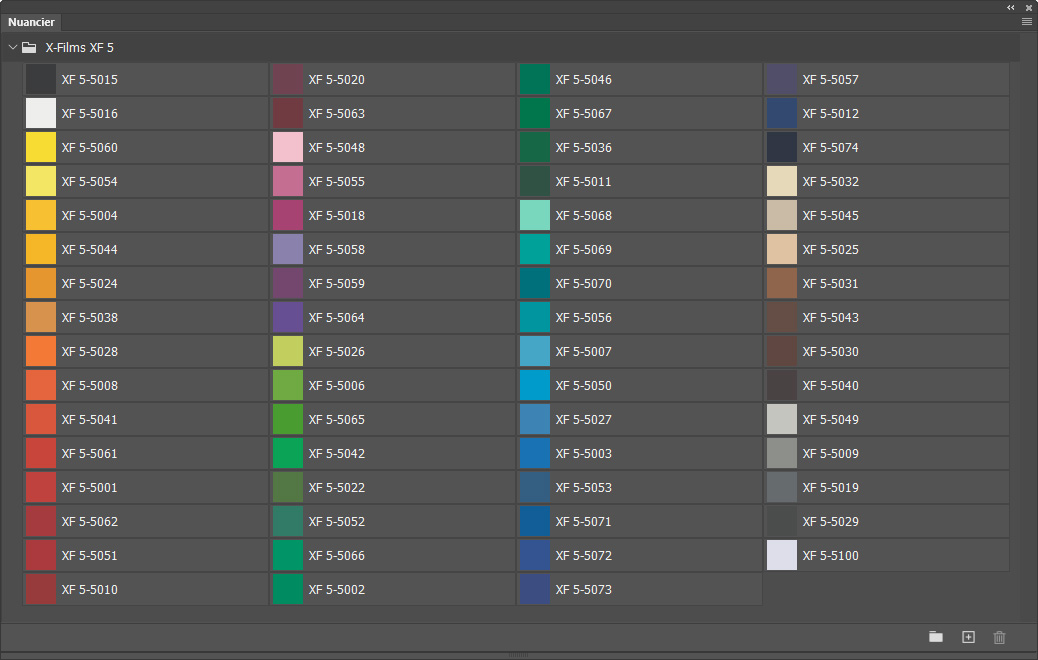Viewport: 1038px width, 660px height.
Task: Select the XF 5-5073 entry
Action: 639,589
